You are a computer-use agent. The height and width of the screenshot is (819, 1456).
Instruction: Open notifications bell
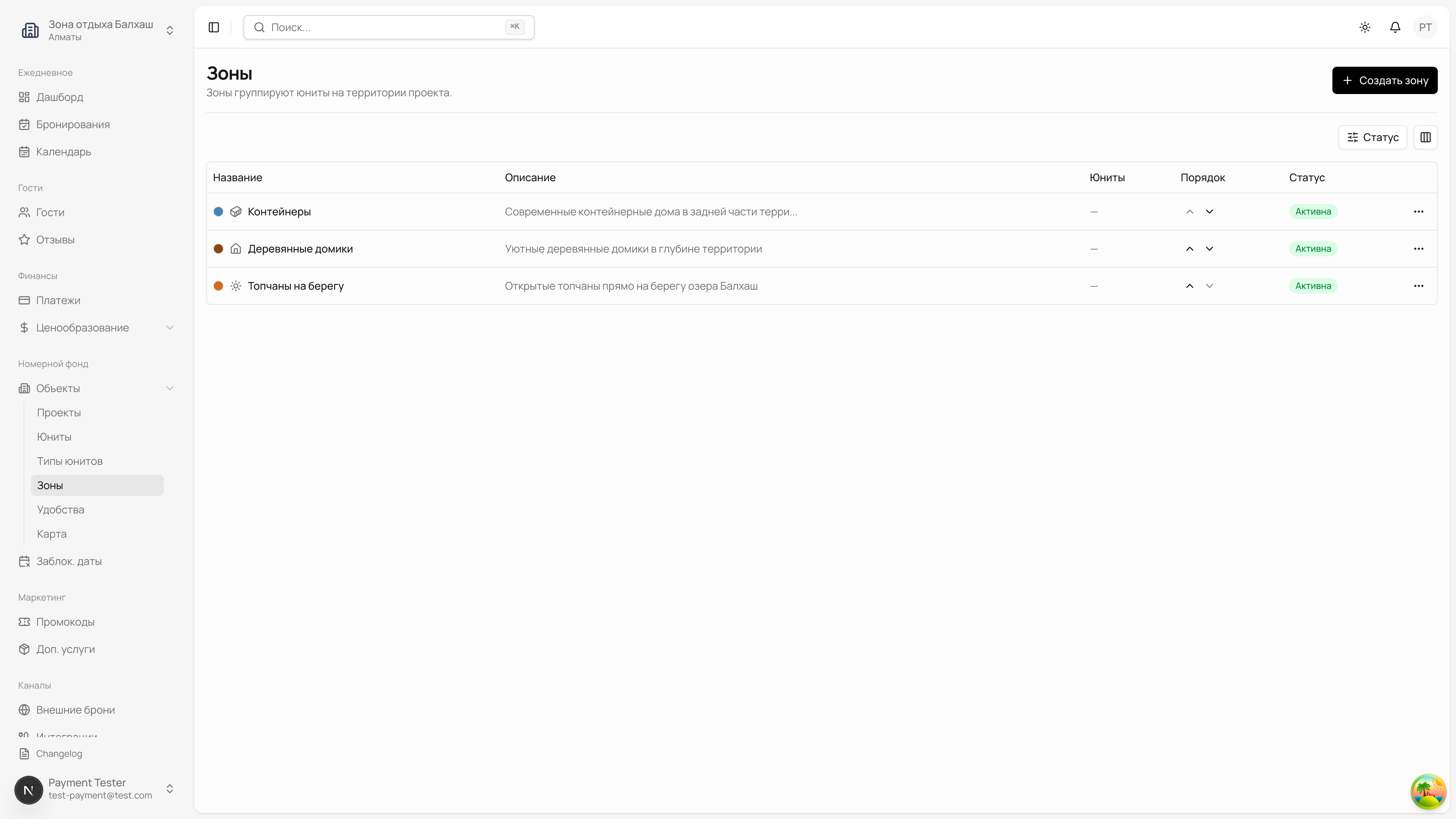[1395, 27]
